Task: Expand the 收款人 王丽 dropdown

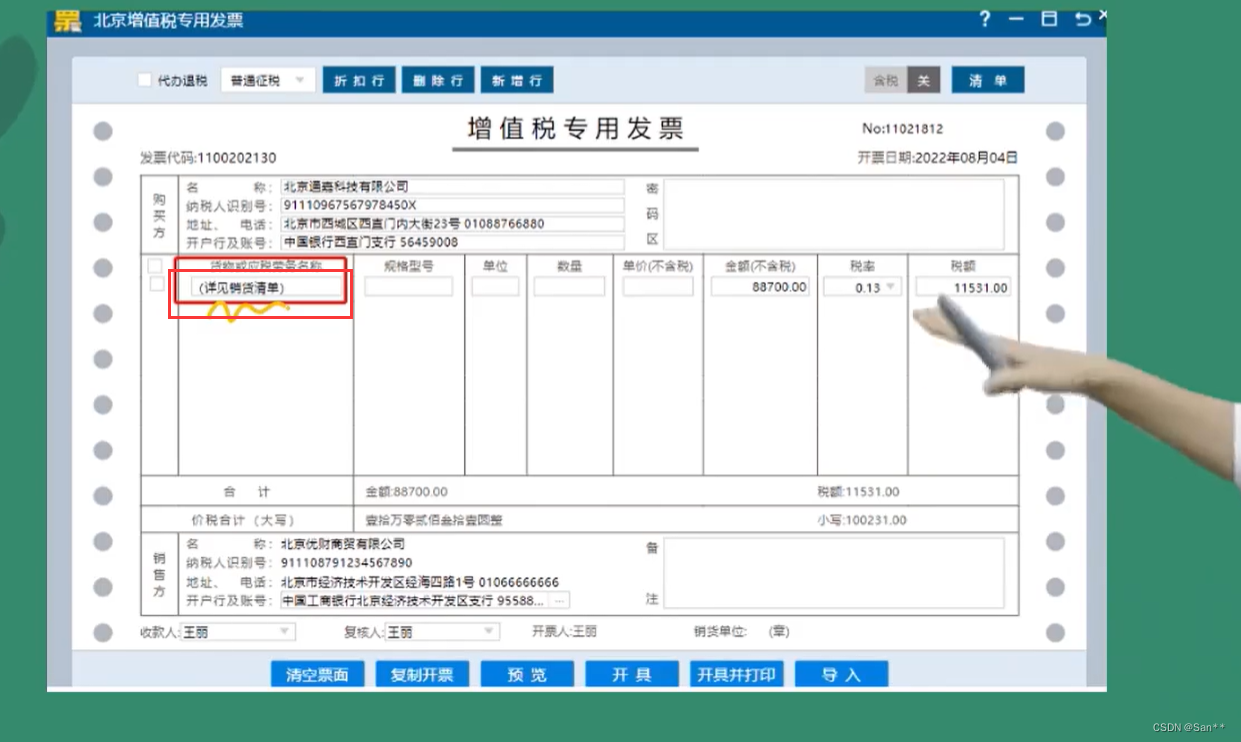Action: (x=237, y=632)
